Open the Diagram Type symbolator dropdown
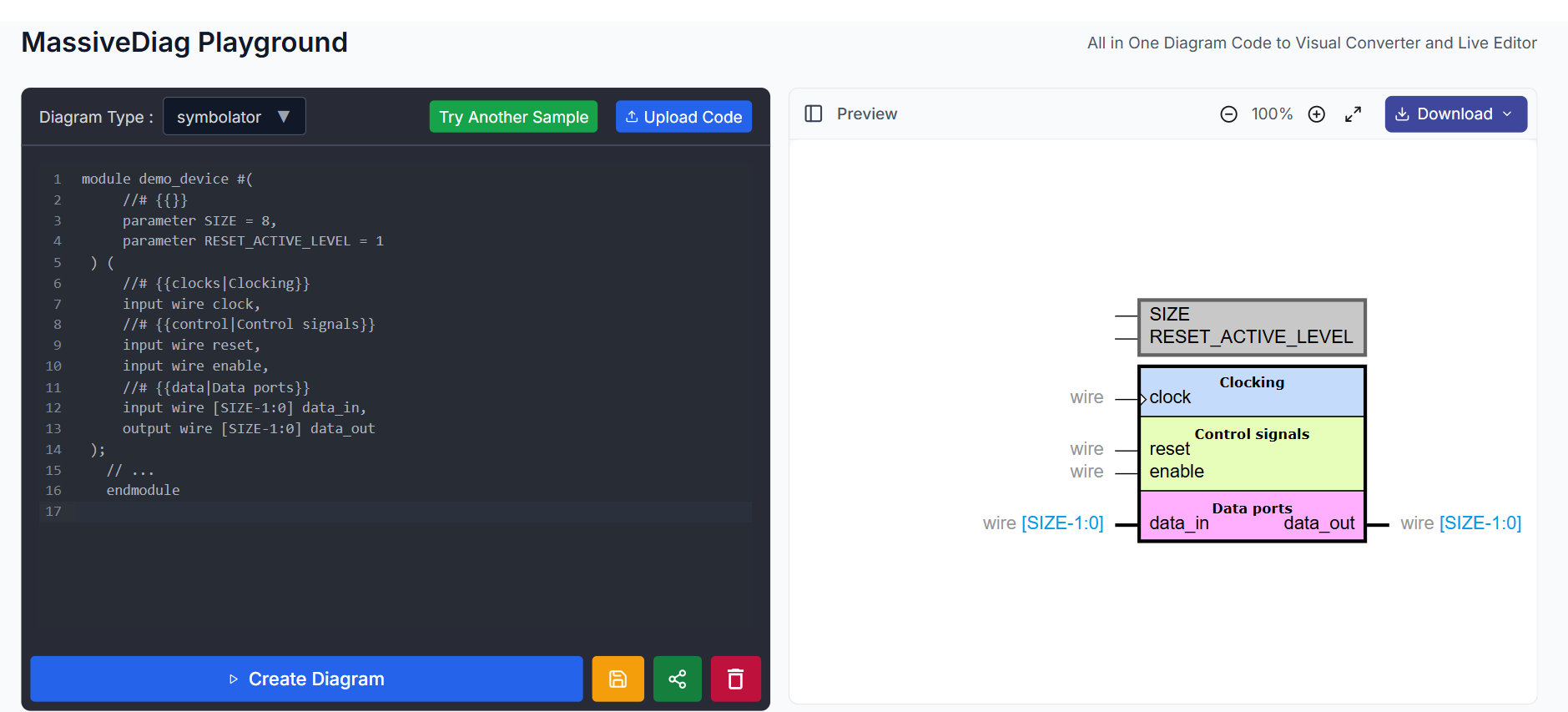The width and height of the screenshot is (1568, 712). [x=234, y=116]
